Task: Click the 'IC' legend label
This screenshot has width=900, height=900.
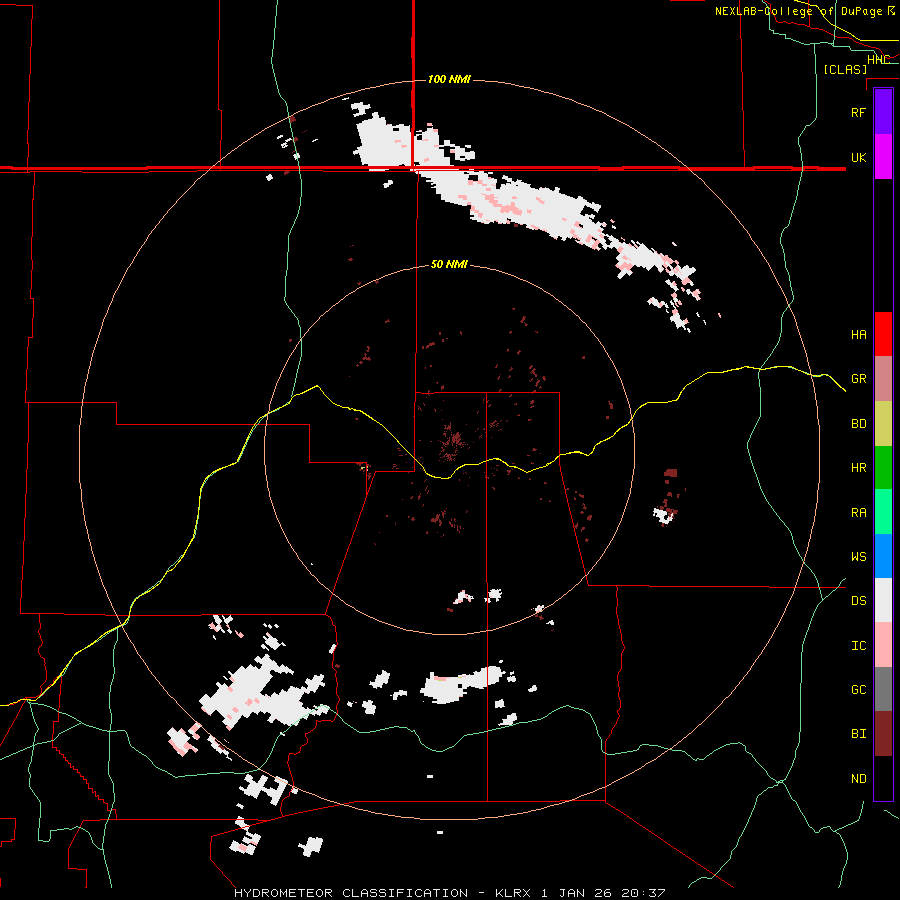Action: (858, 646)
